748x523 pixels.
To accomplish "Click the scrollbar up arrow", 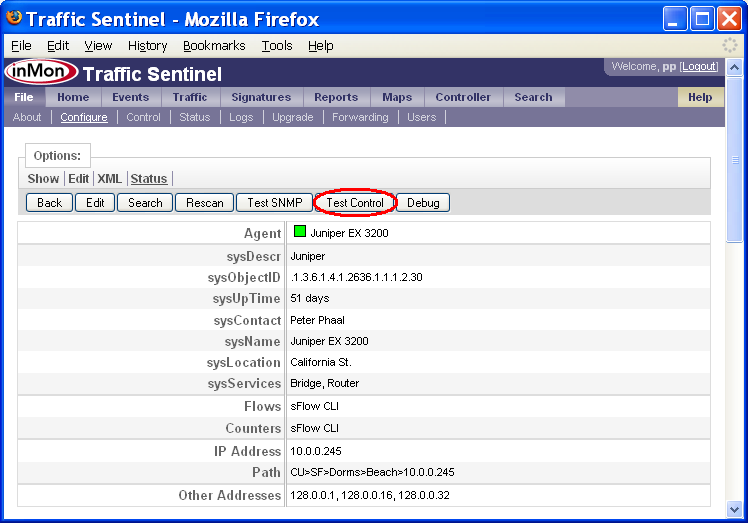I will (x=735, y=67).
